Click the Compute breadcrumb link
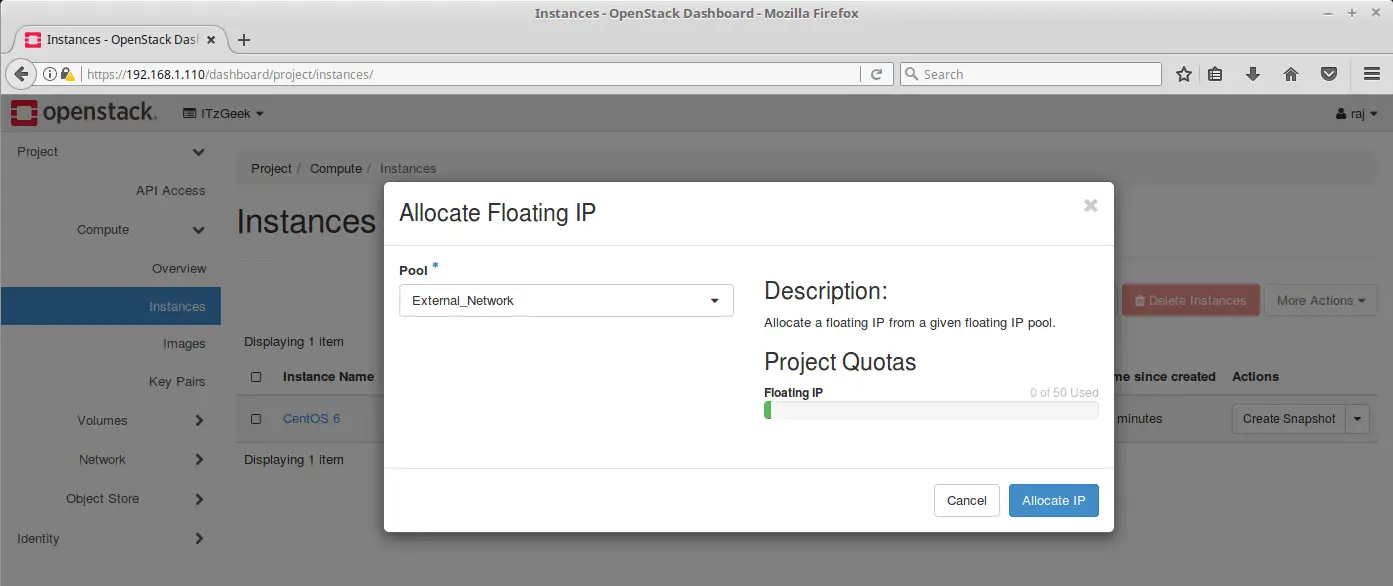 (336, 169)
